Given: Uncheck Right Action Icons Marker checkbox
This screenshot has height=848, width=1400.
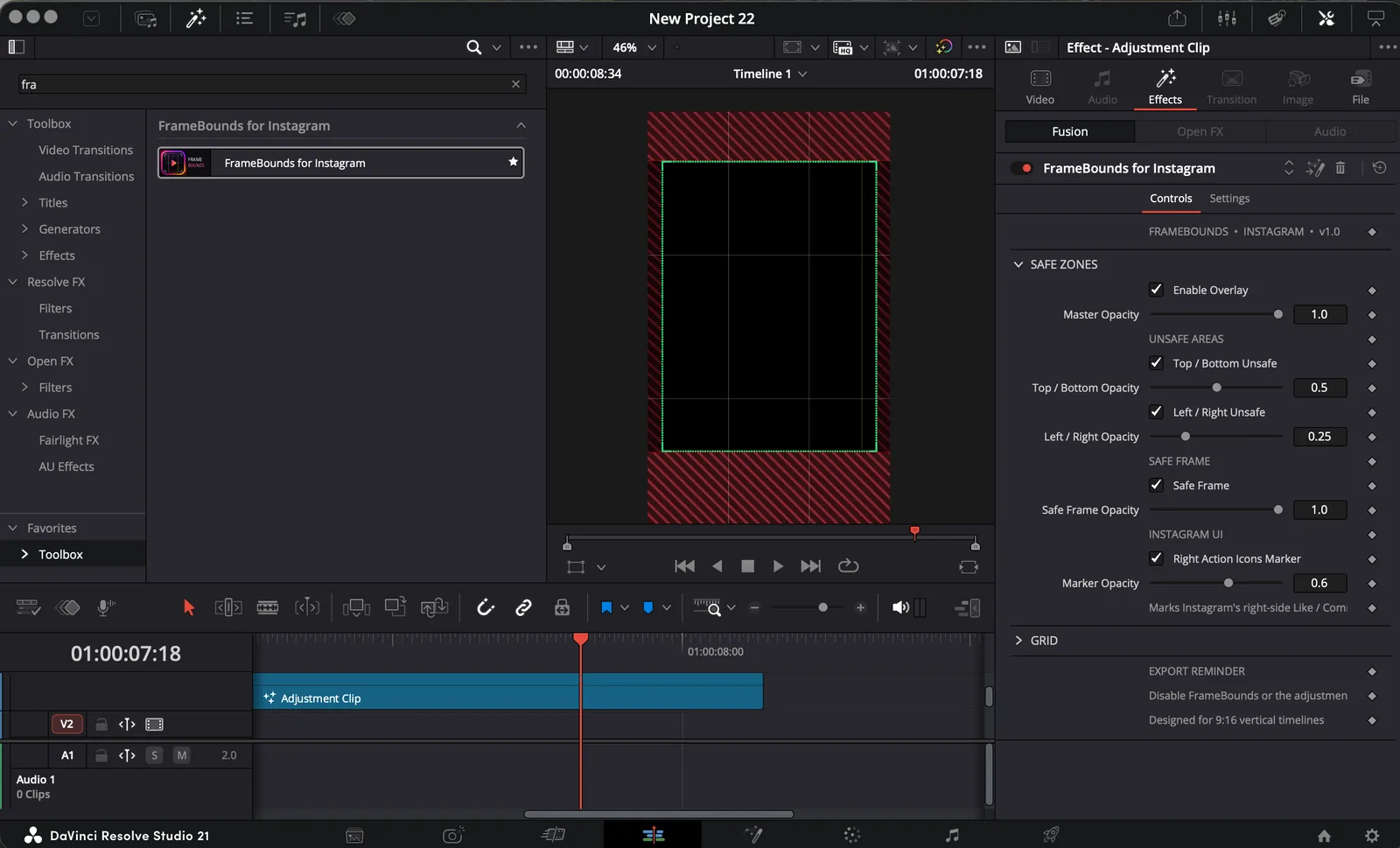Looking at the screenshot, I should coord(1157,558).
